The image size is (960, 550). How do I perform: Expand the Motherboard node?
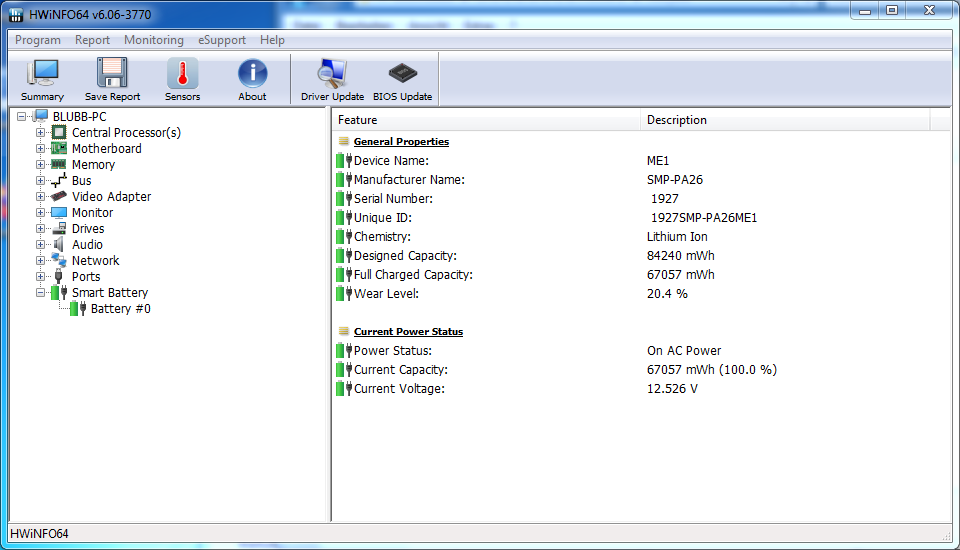click(x=40, y=148)
